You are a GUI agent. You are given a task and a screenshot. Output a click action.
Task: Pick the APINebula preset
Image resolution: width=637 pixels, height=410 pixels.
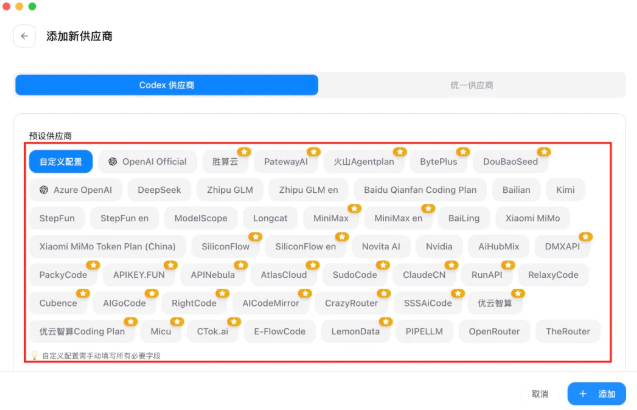(213, 275)
